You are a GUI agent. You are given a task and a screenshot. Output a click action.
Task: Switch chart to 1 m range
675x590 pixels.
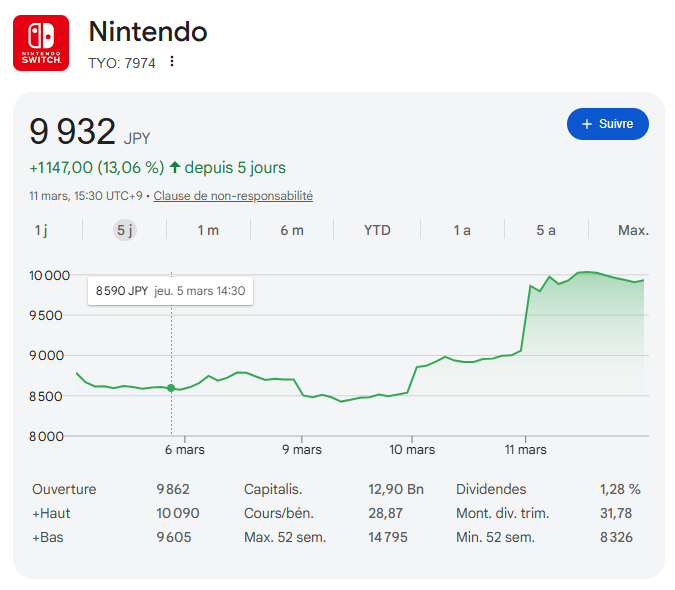click(208, 230)
